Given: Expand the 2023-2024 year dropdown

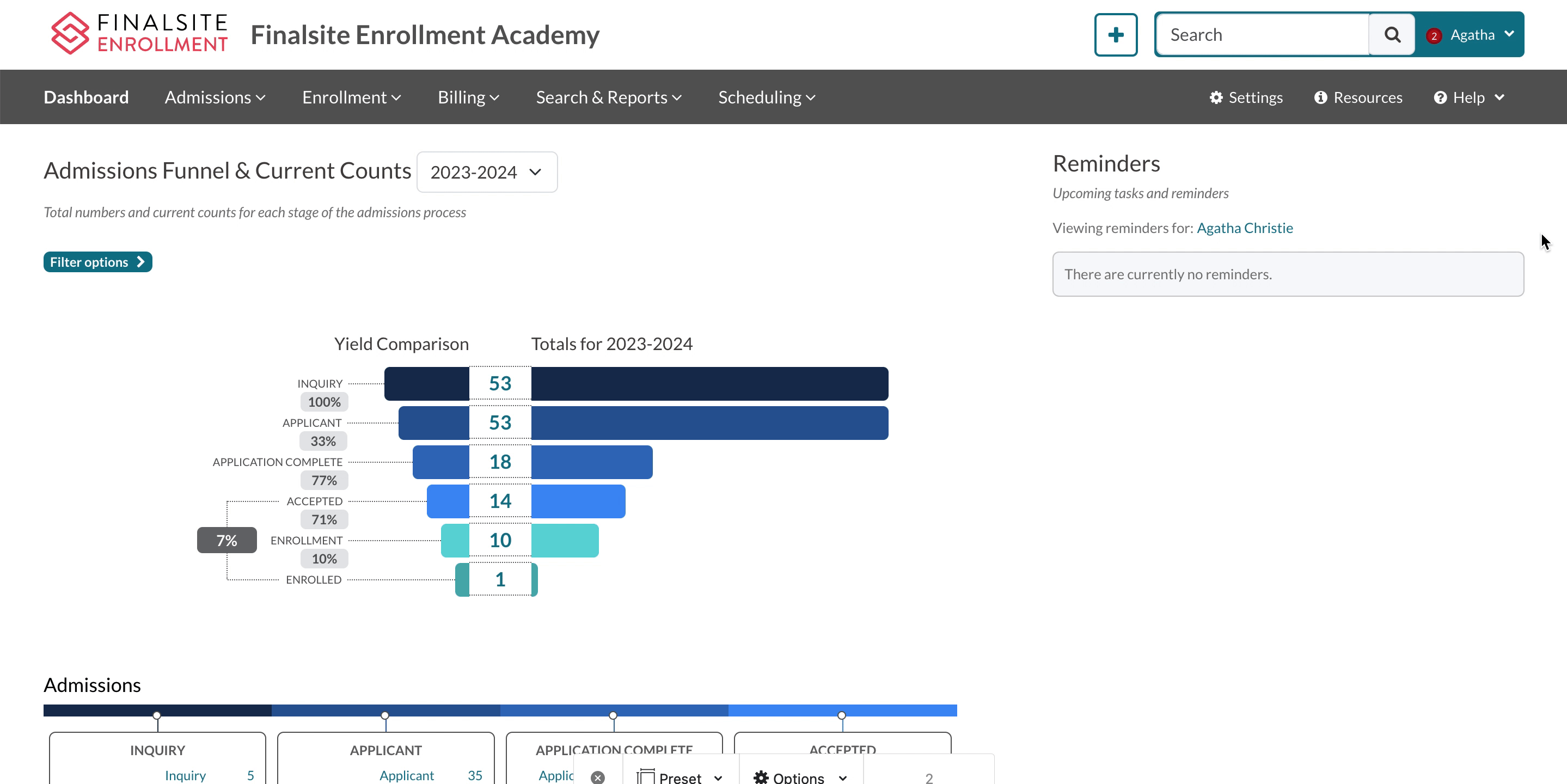Looking at the screenshot, I should pyautogui.click(x=486, y=172).
